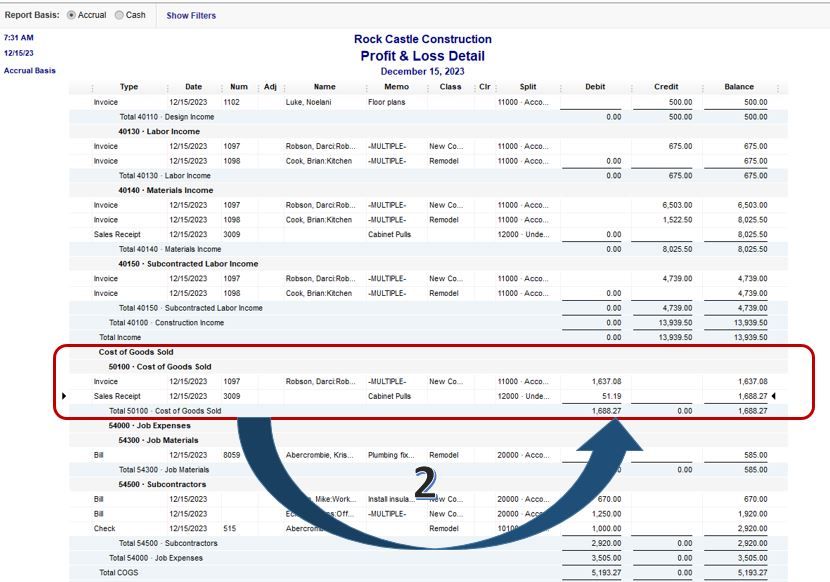Click the 54000 Job Expenses heading
This screenshot has width=830, height=582.
click(149, 425)
